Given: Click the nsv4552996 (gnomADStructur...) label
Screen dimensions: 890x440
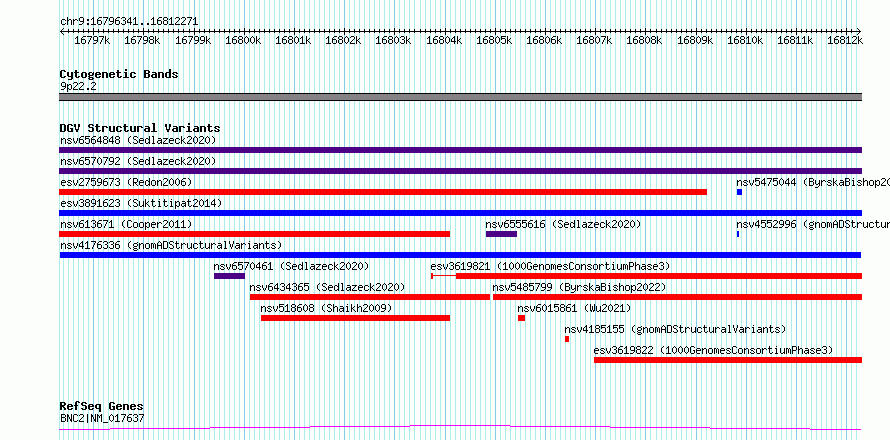Looking at the screenshot, I should coord(813,224).
